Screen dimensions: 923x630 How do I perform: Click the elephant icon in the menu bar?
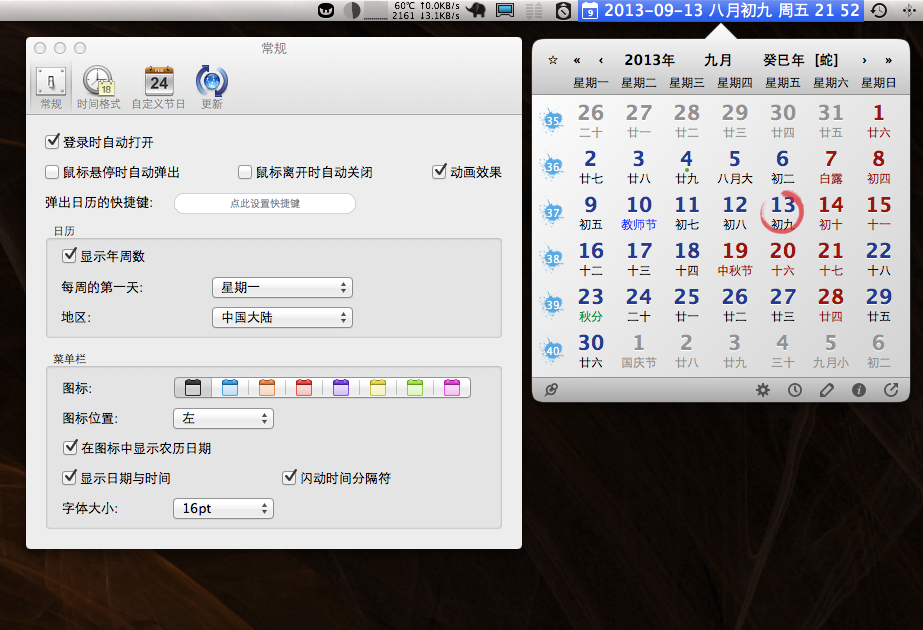[476, 10]
